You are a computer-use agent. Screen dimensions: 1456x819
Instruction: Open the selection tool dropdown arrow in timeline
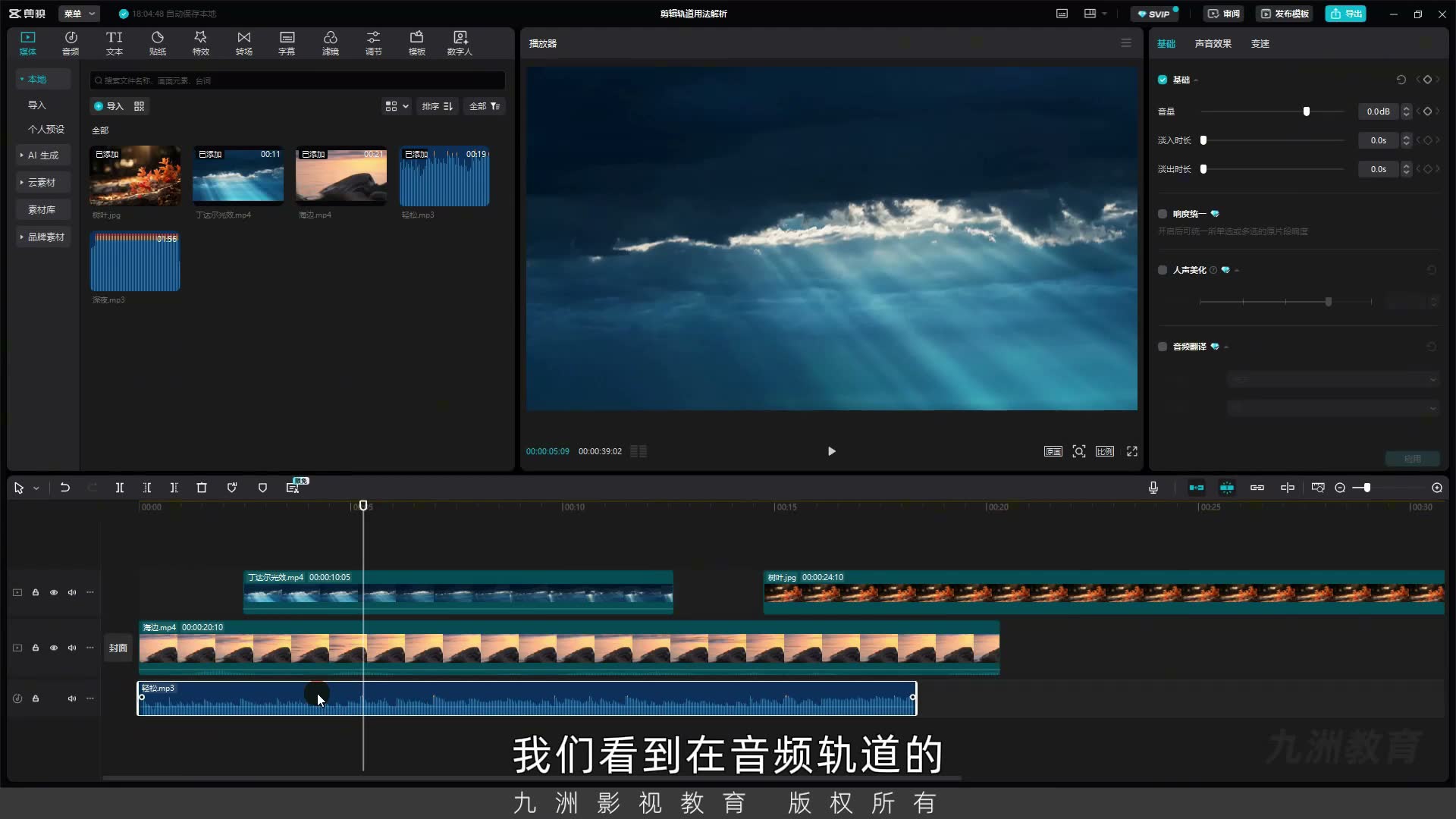pos(36,488)
